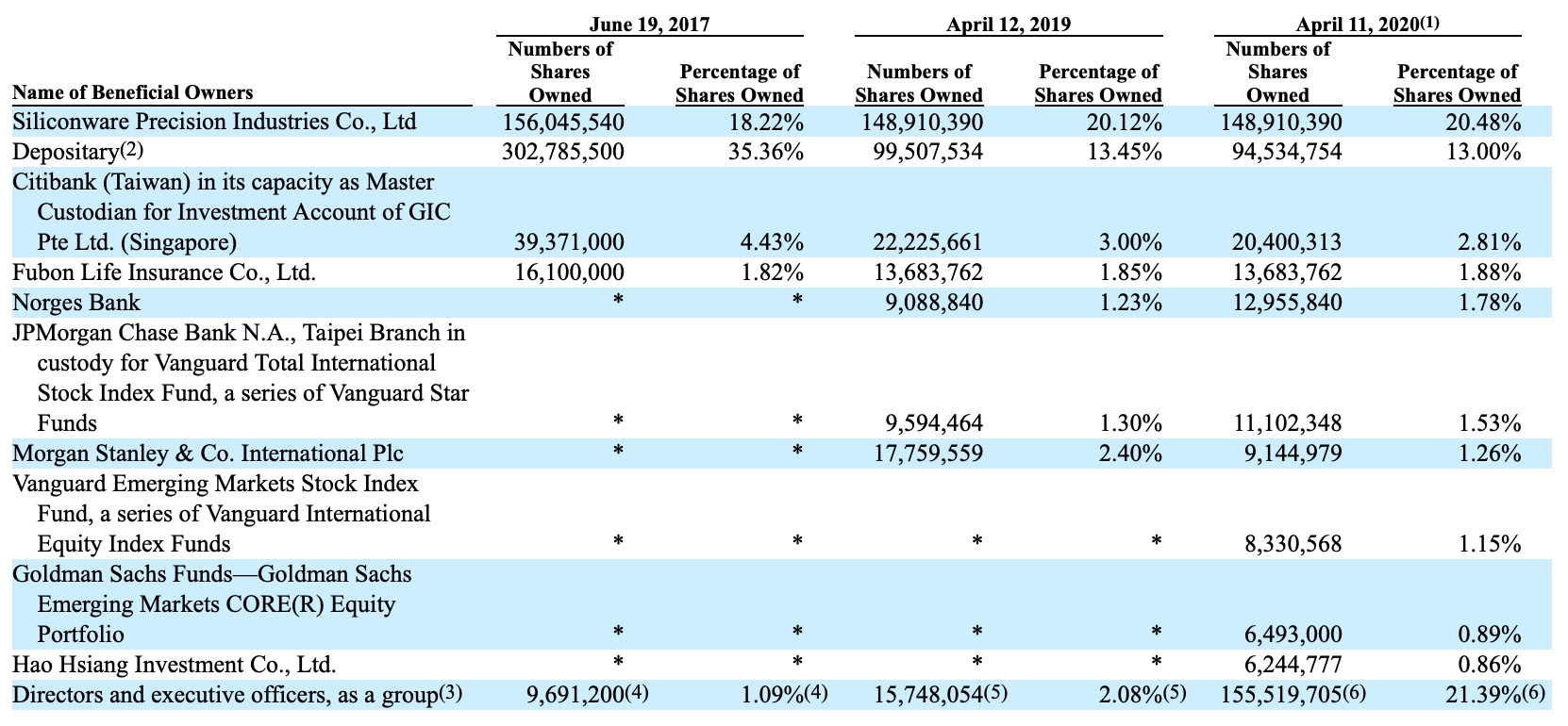Click the Pte Ltd. (Singapore) text line
Image resolution: width=1568 pixels, height=726 pixels.
[137, 242]
